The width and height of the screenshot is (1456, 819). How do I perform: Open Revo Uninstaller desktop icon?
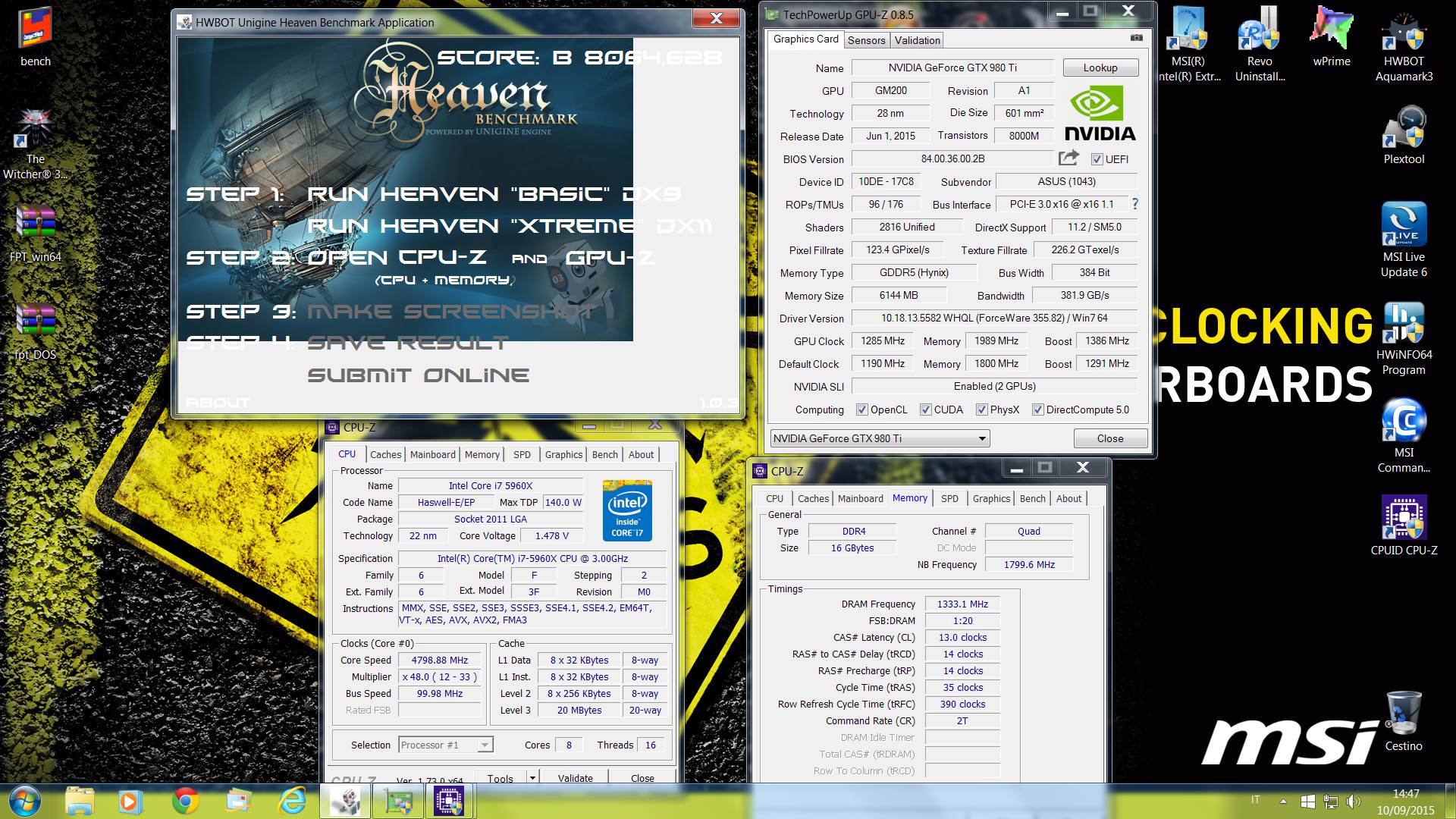[x=1260, y=44]
